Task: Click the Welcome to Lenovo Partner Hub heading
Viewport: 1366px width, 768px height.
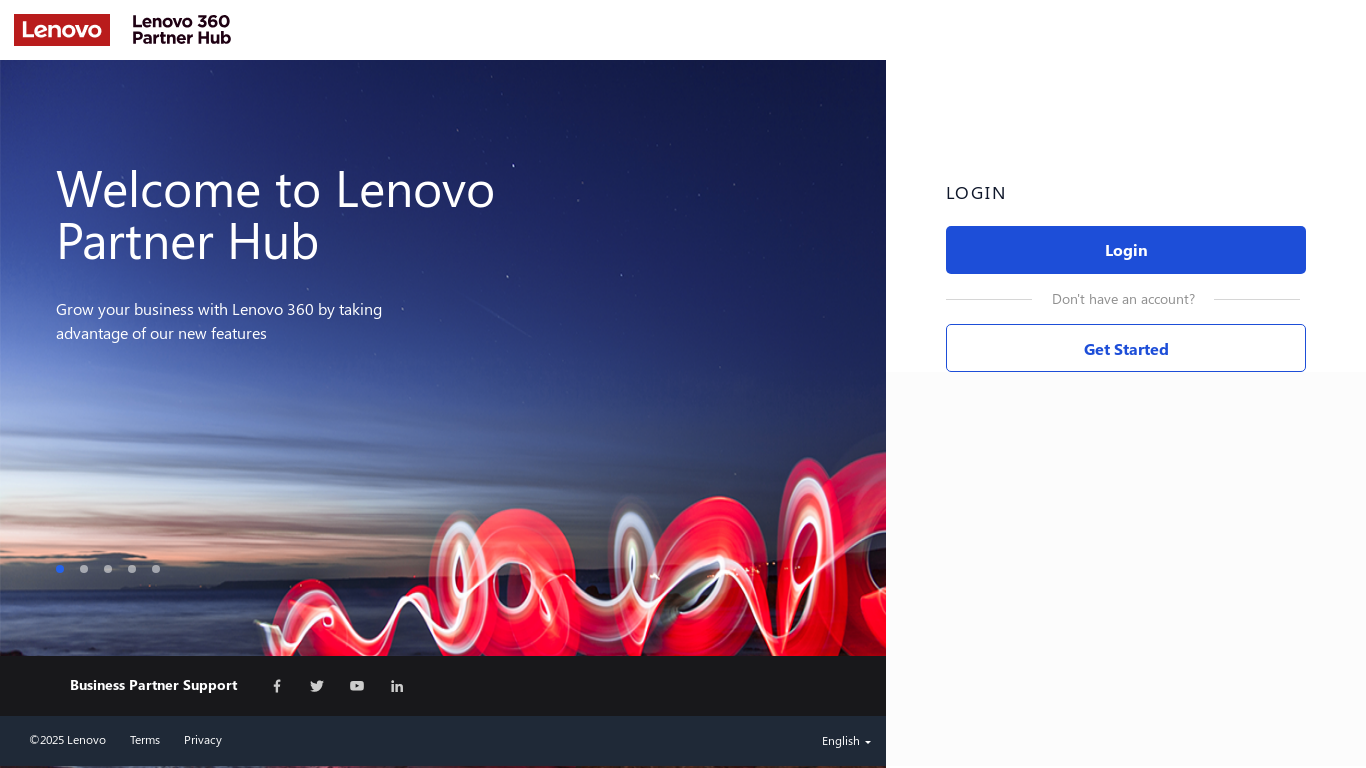Action: pyautogui.click(x=276, y=215)
